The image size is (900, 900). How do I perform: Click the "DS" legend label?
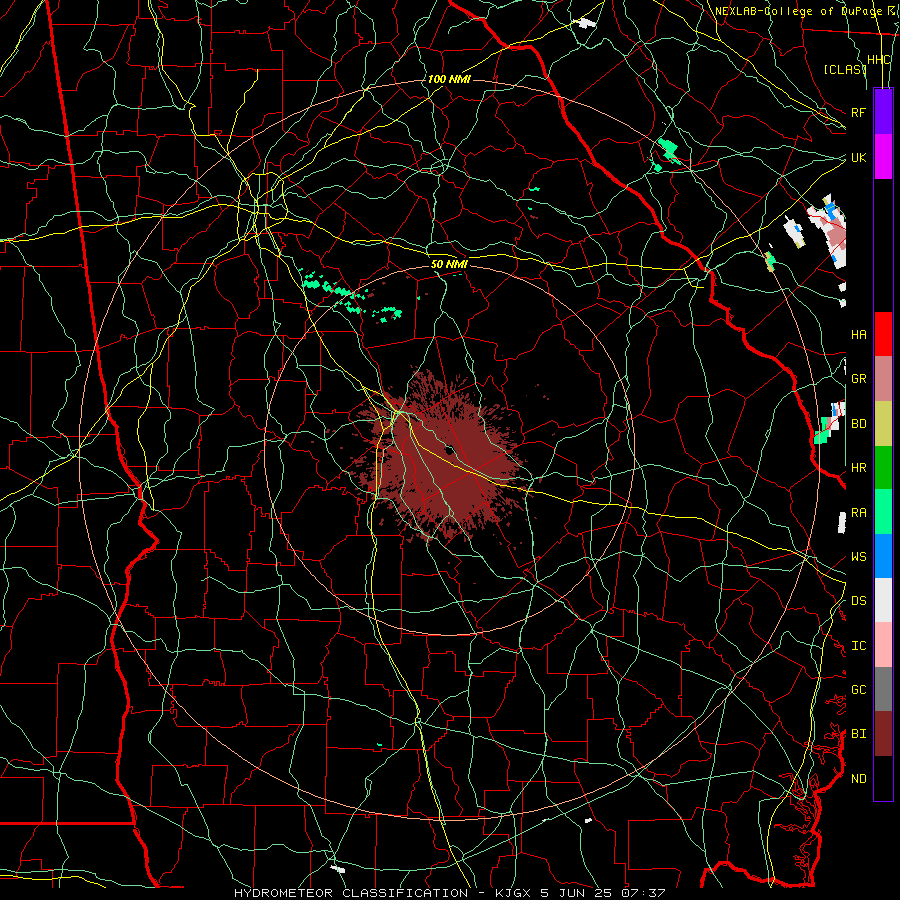858,601
